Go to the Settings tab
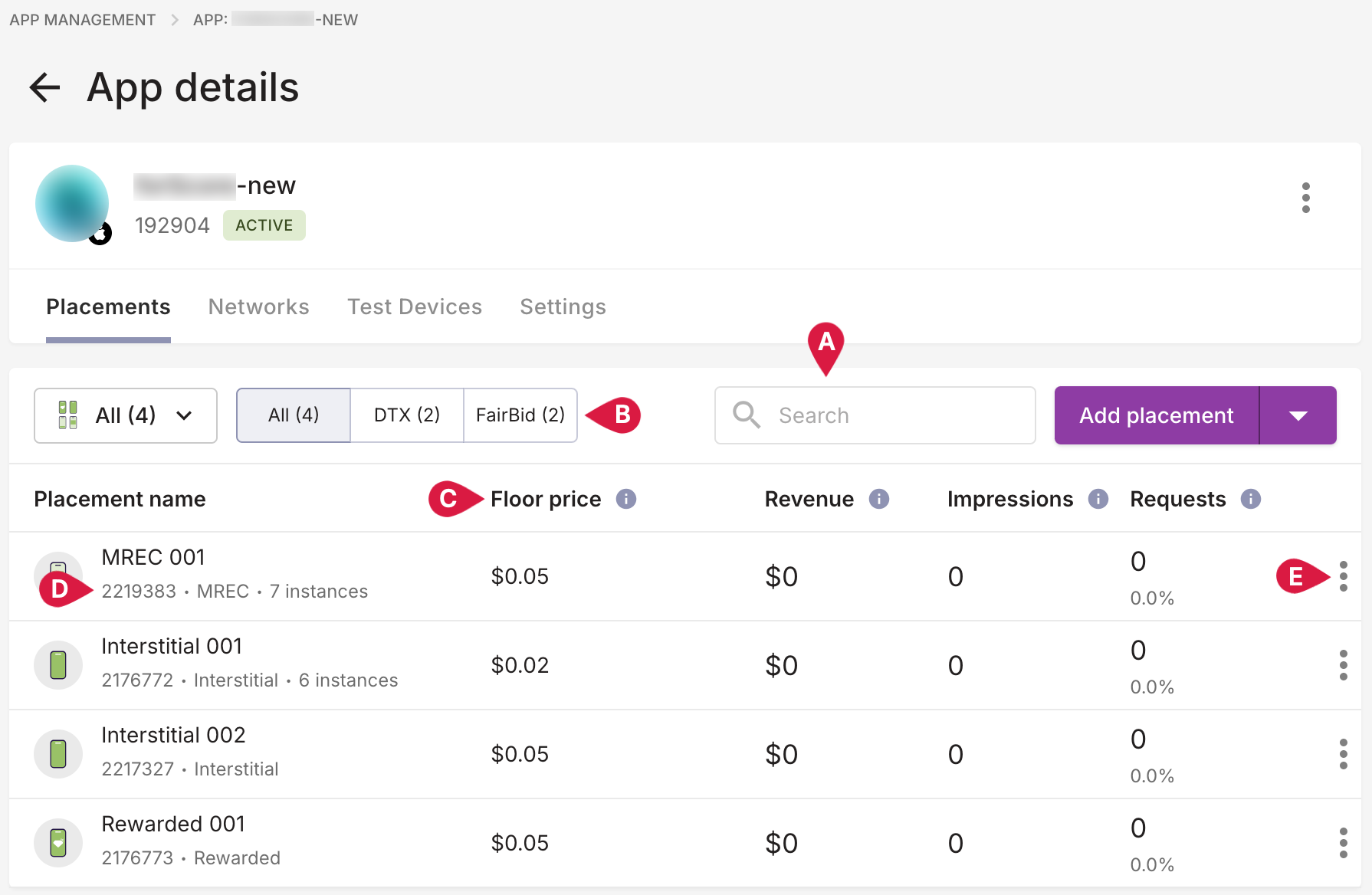The image size is (1372, 895). pyautogui.click(x=563, y=307)
